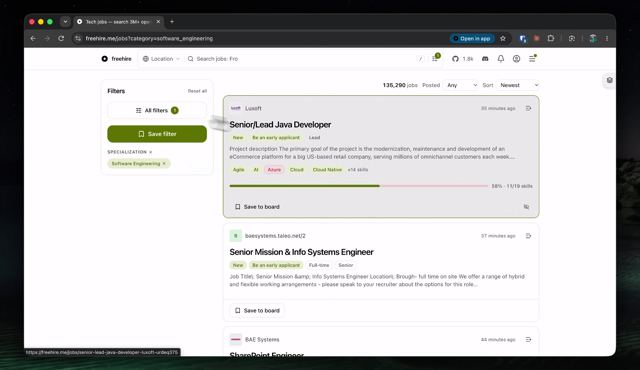The width and height of the screenshot is (640, 370).
Task: Open the header menu icon beside the profile icon
Action: (532, 58)
